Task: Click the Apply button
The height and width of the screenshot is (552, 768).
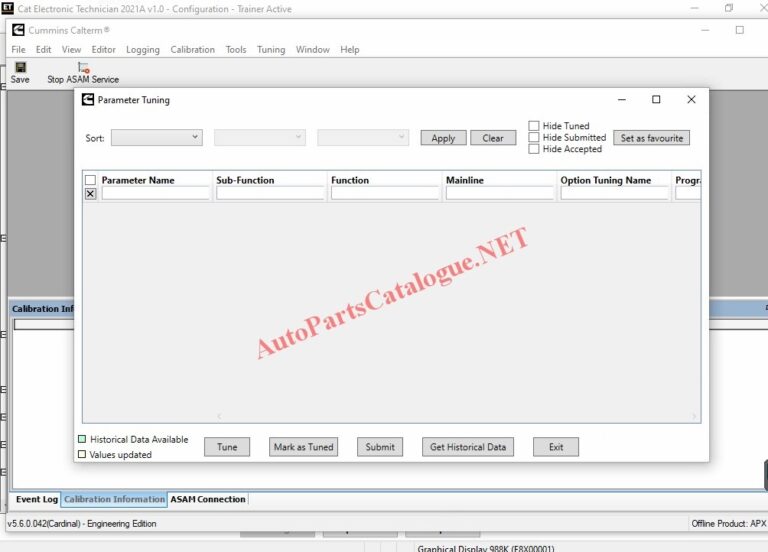Action: click(443, 138)
